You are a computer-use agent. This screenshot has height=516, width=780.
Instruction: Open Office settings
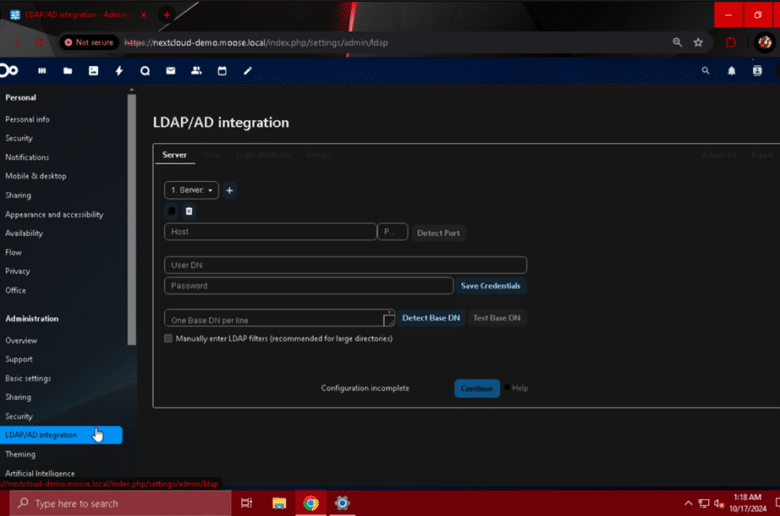pos(15,290)
